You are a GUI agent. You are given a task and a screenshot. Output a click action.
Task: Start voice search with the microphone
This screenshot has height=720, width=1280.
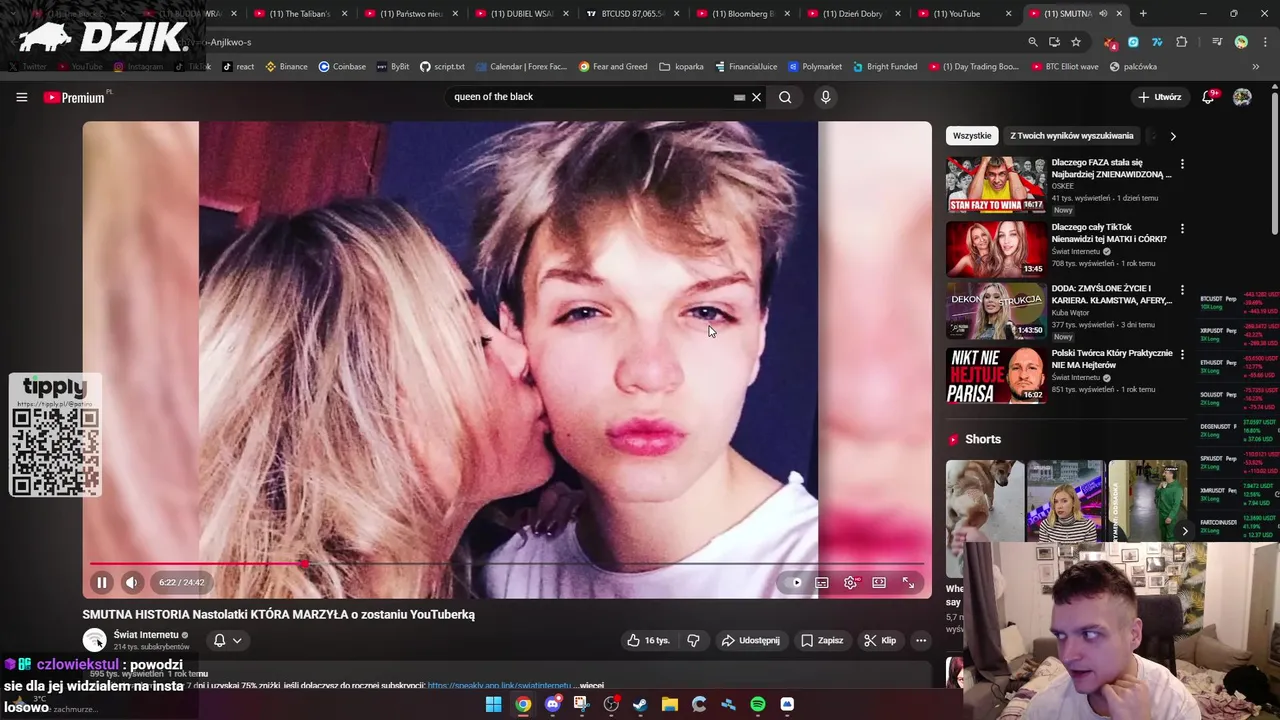(x=825, y=97)
